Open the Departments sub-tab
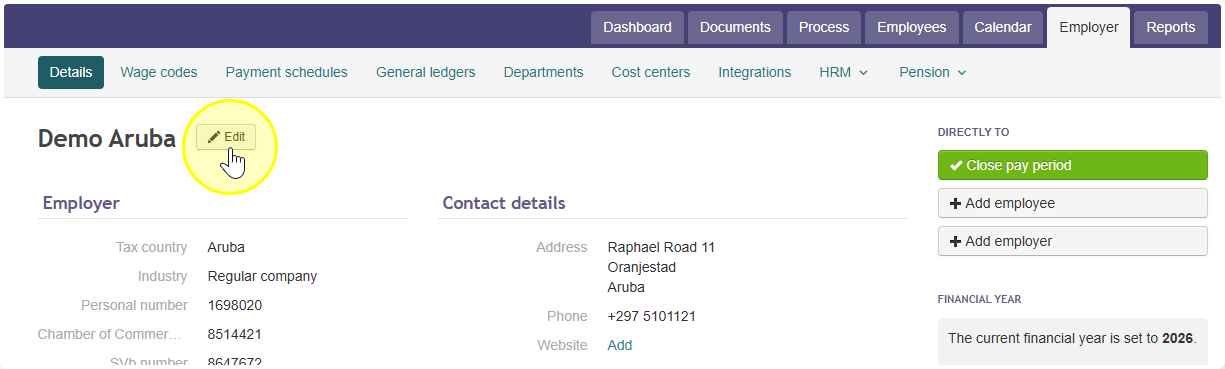The image size is (1225, 369). click(x=544, y=72)
